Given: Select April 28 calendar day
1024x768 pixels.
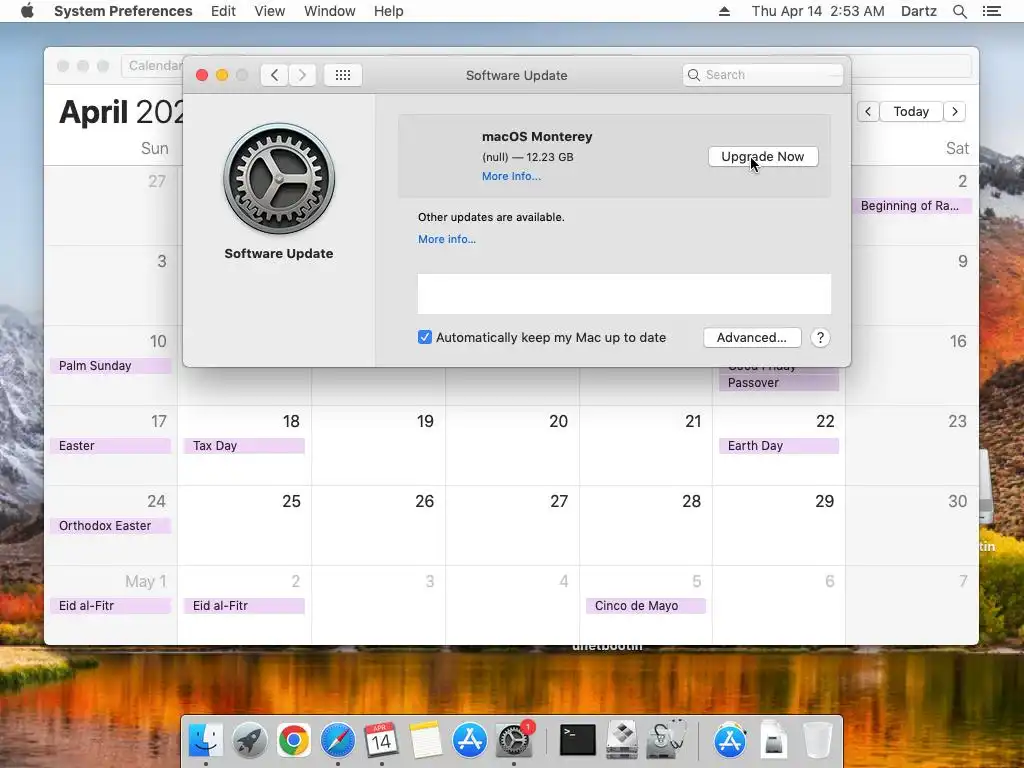Looking at the screenshot, I should pos(646,526).
